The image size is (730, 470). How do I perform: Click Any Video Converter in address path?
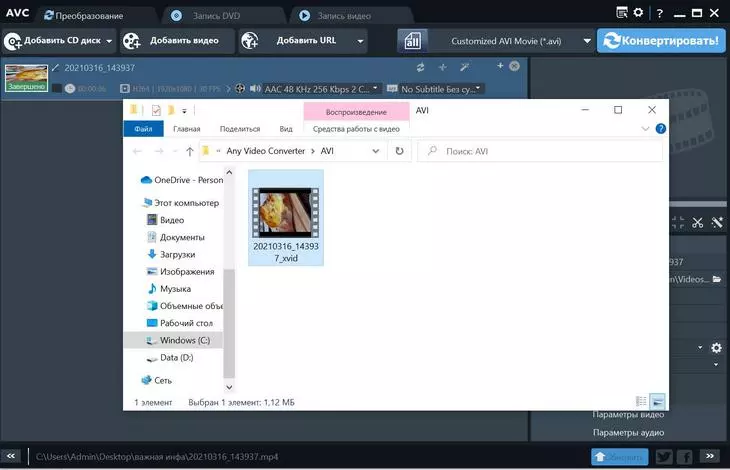[265, 151]
